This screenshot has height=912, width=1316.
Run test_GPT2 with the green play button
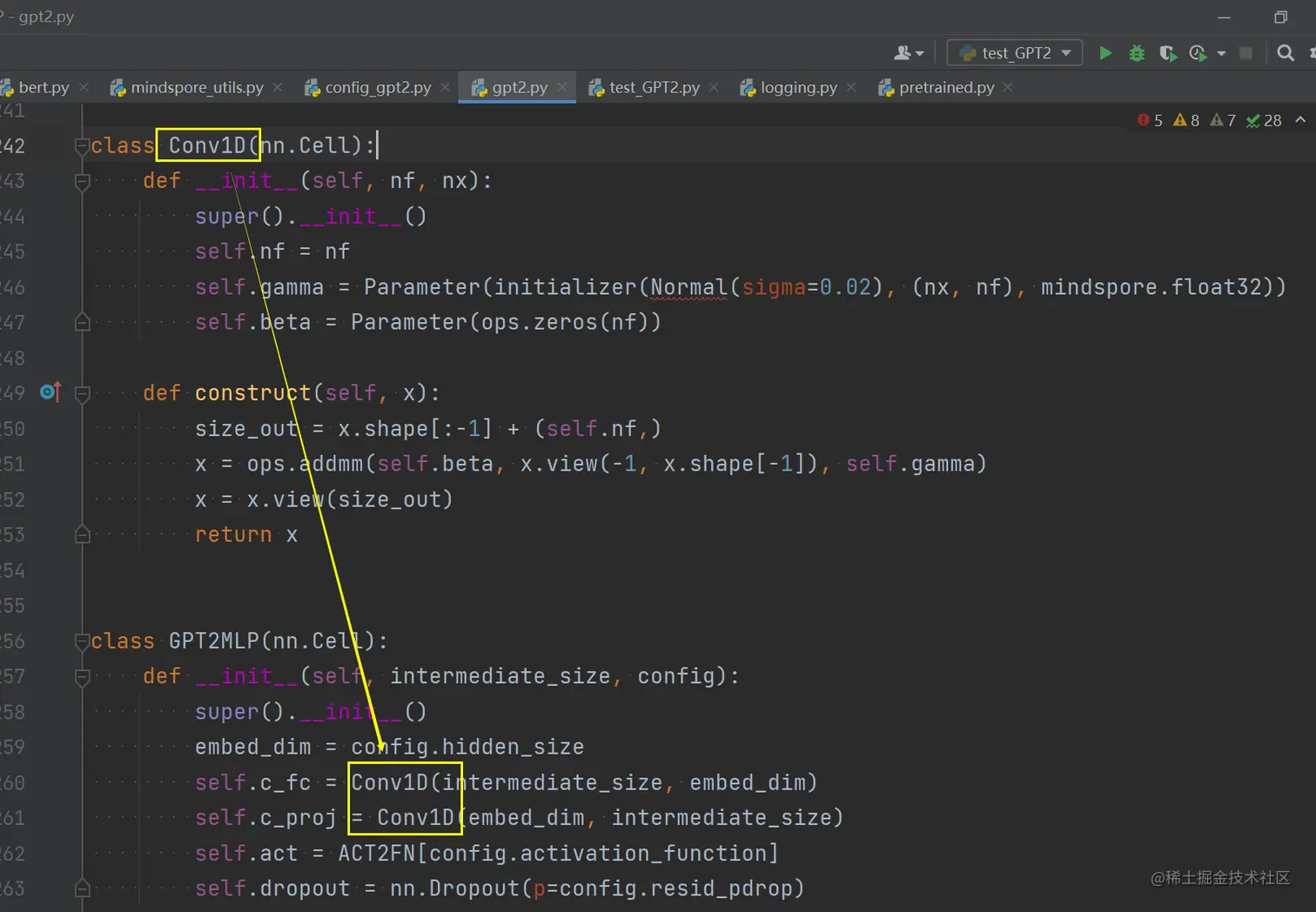(x=1105, y=53)
